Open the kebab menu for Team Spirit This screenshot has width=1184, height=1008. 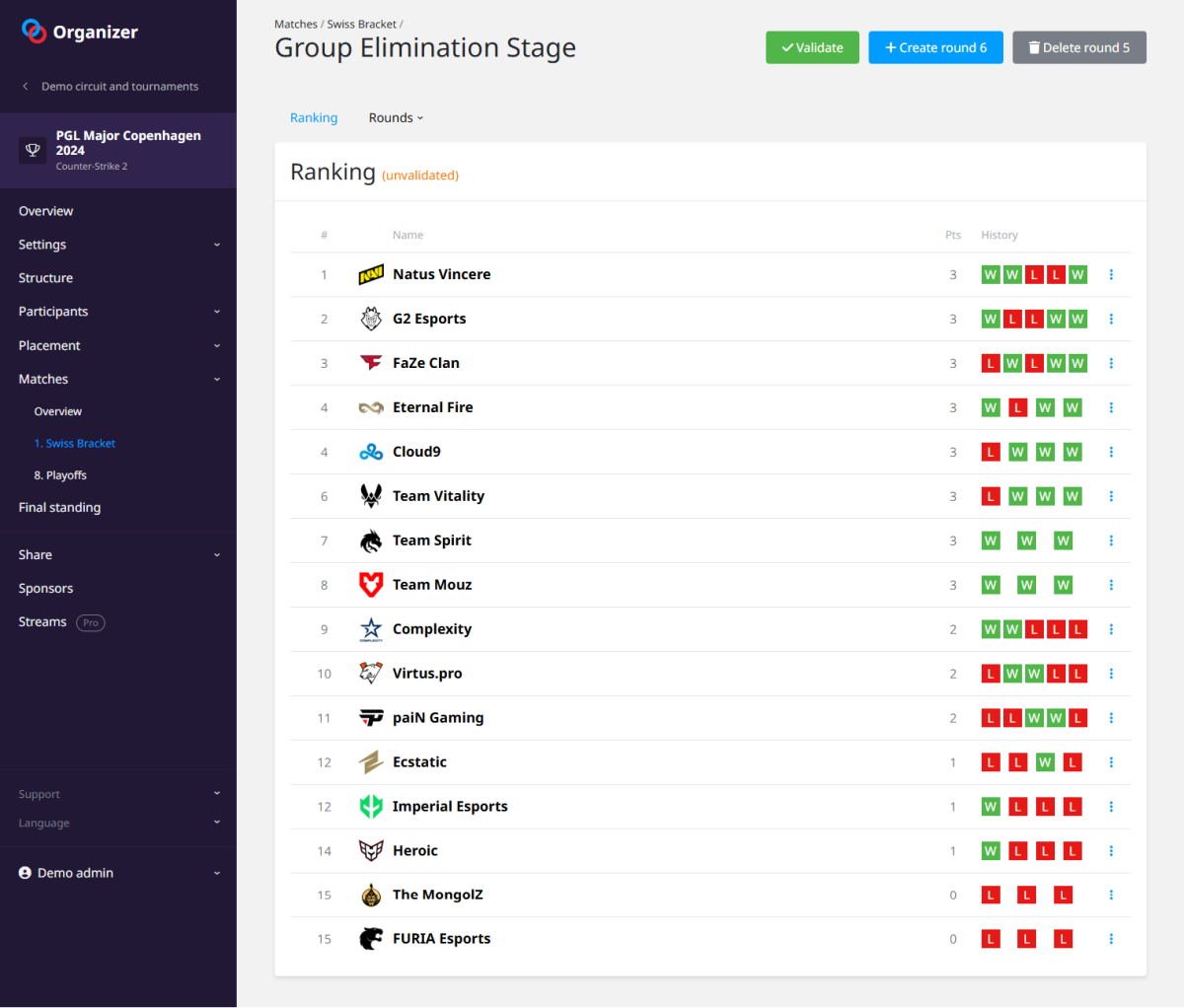[x=1111, y=540]
